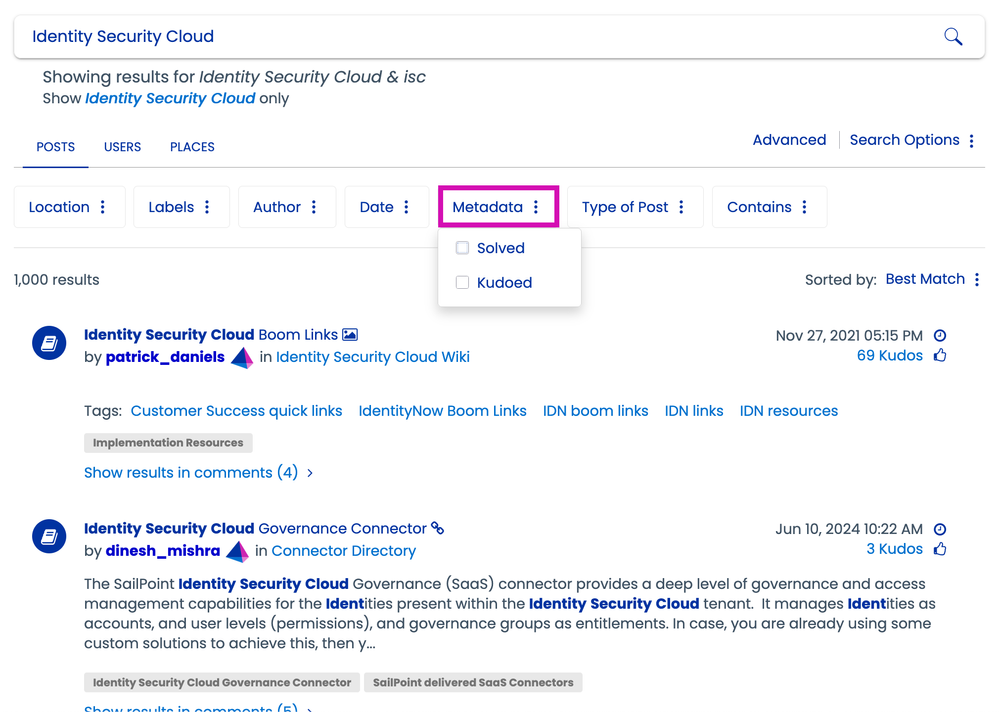Click the magnifying glass search icon
This screenshot has height=712, width=999.
(x=953, y=37)
